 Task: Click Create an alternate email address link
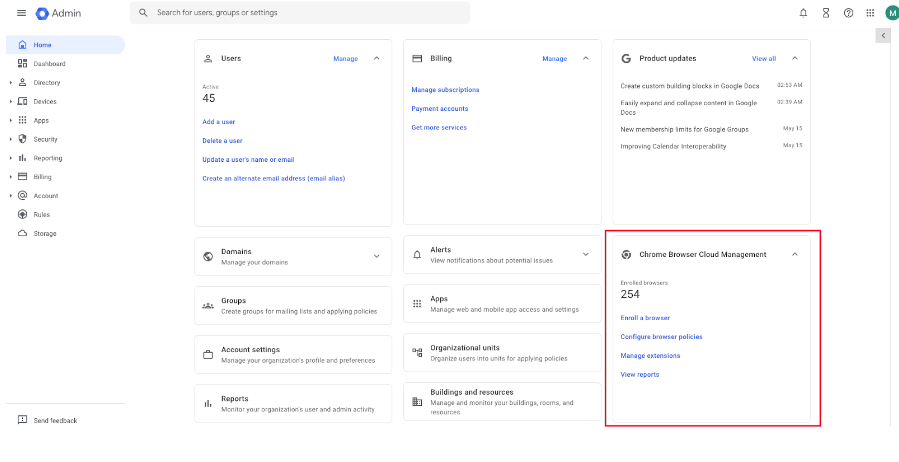click(x=273, y=179)
